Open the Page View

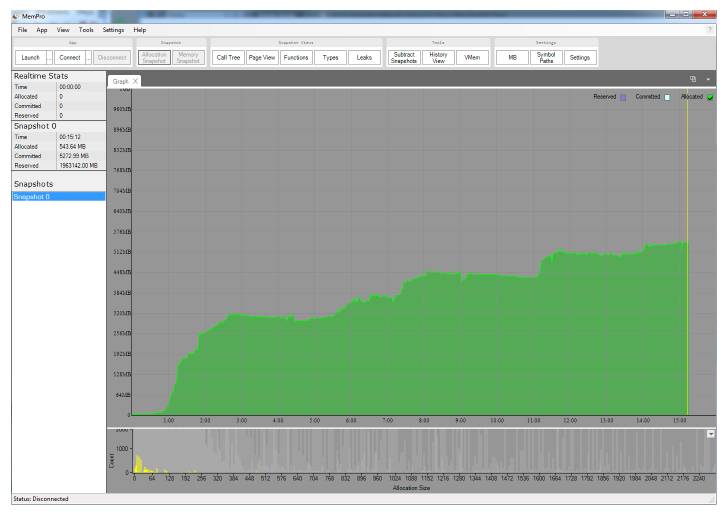pyautogui.click(x=262, y=58)
